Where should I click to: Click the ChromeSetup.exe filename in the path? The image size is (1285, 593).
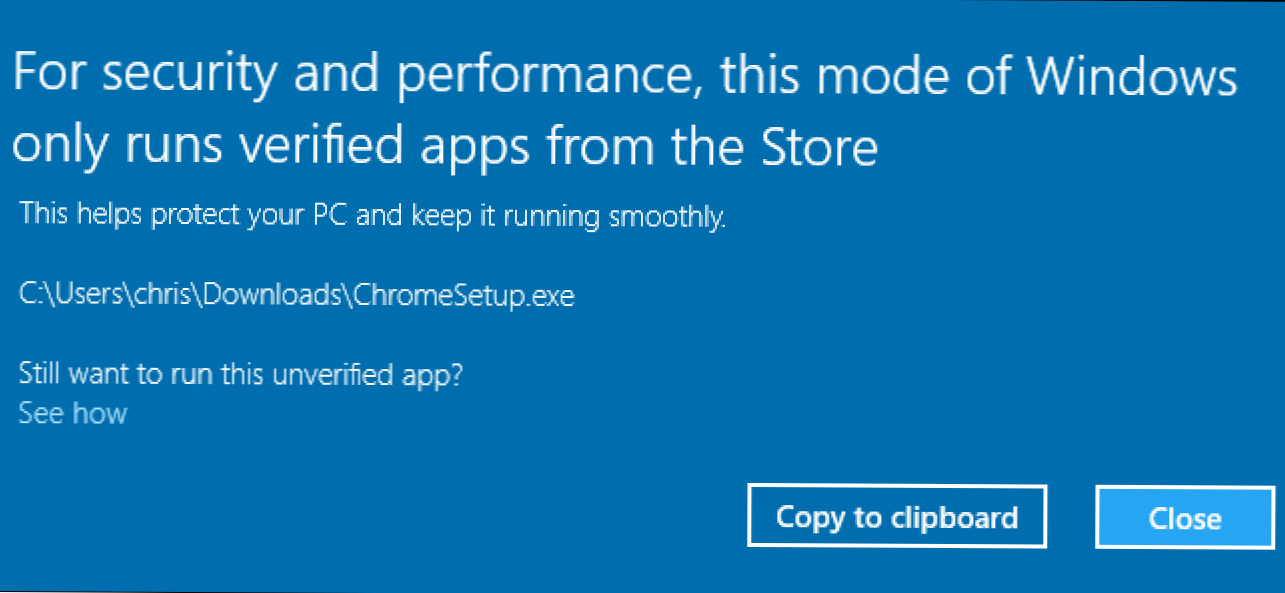tap(465, 295)
